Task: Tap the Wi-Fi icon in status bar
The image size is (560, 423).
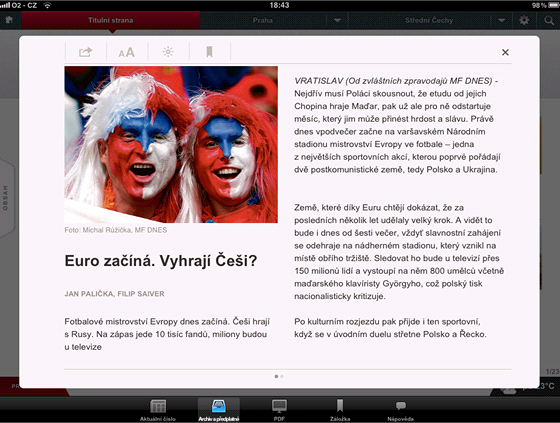Action: pos(47,5)
